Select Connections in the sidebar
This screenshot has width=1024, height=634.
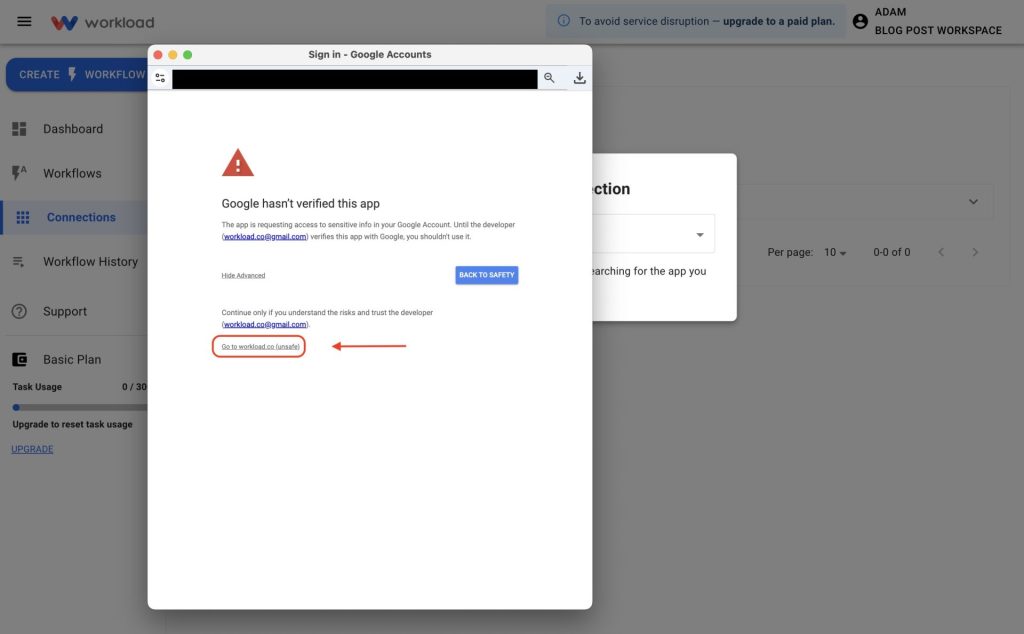coord(75,217)
